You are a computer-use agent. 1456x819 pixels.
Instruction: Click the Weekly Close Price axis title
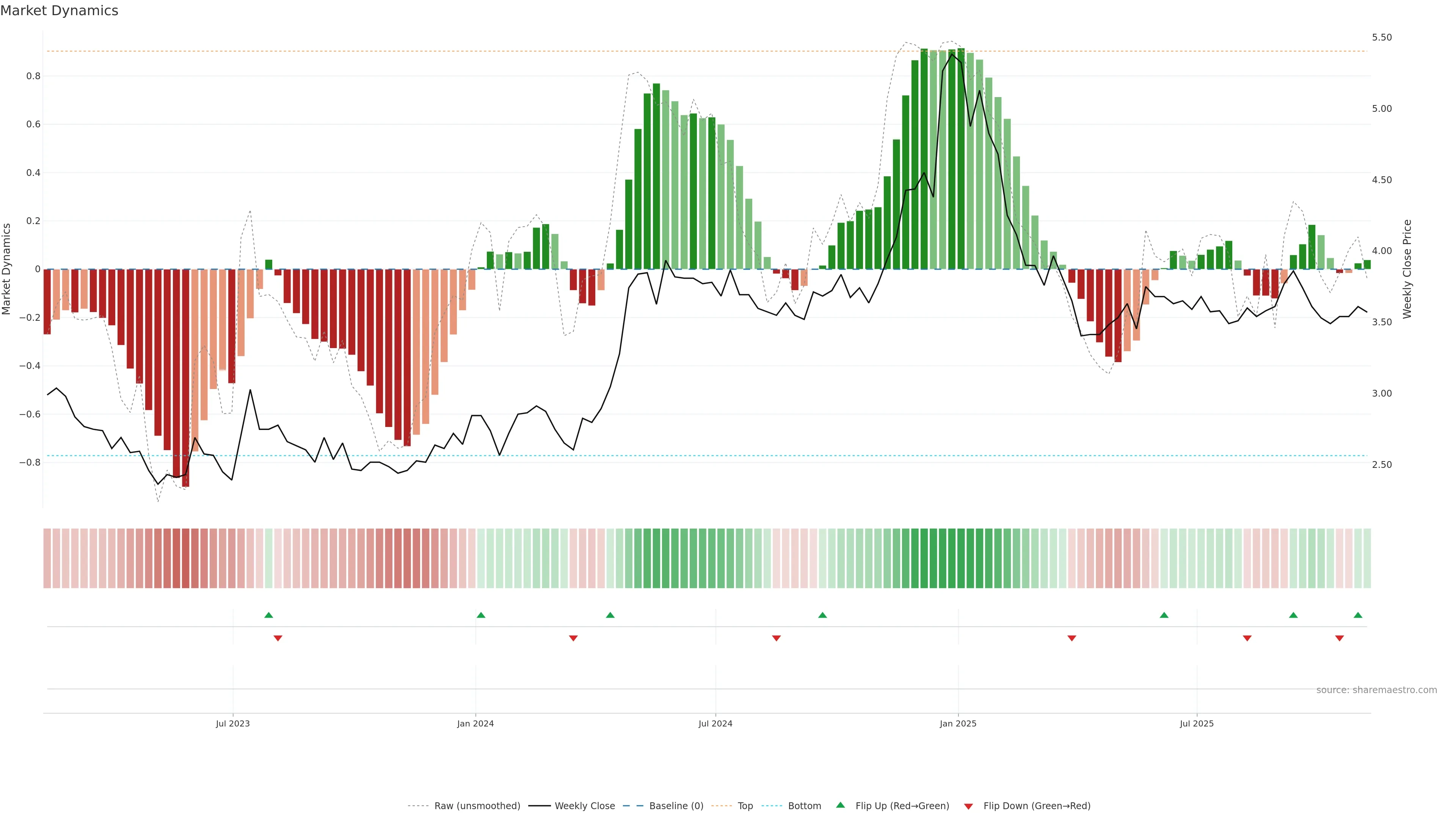[x=1407, y=269]
